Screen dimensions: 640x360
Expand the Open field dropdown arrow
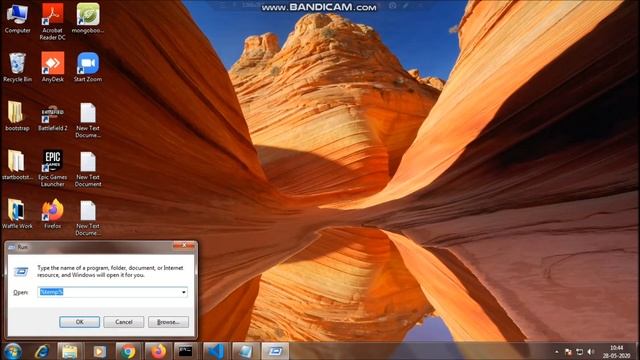tap(184, 292)
